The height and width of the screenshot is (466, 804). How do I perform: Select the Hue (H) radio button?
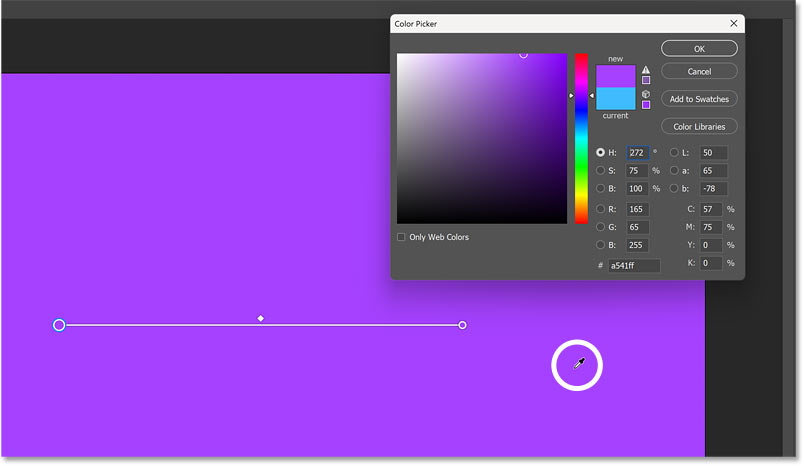click(x=601, y=153)
